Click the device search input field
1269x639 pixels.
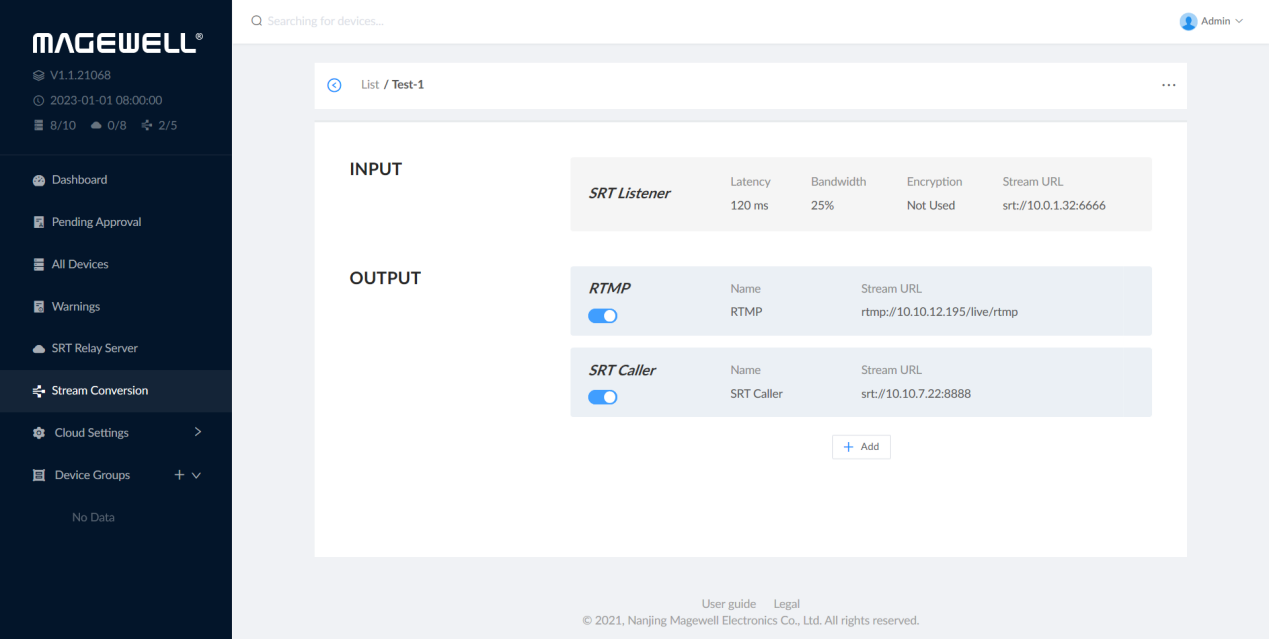[x=400, y=21]
